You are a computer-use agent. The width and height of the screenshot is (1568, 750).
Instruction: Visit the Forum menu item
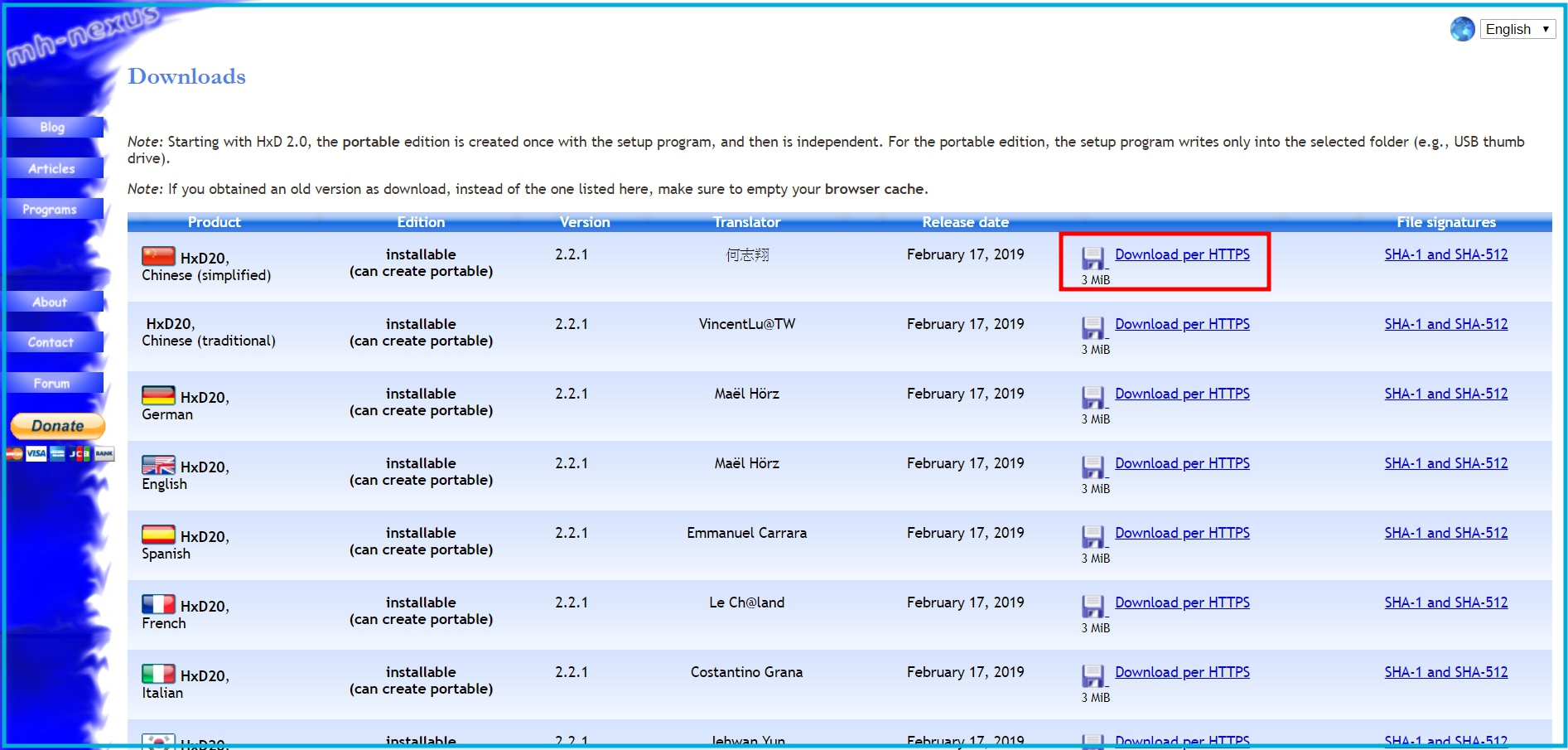[x=55, y=383]
